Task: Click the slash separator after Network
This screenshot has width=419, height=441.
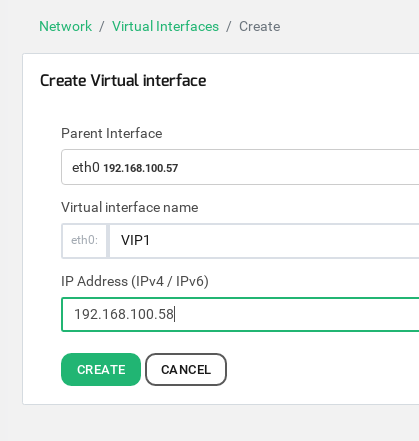Action: point(102,26)
